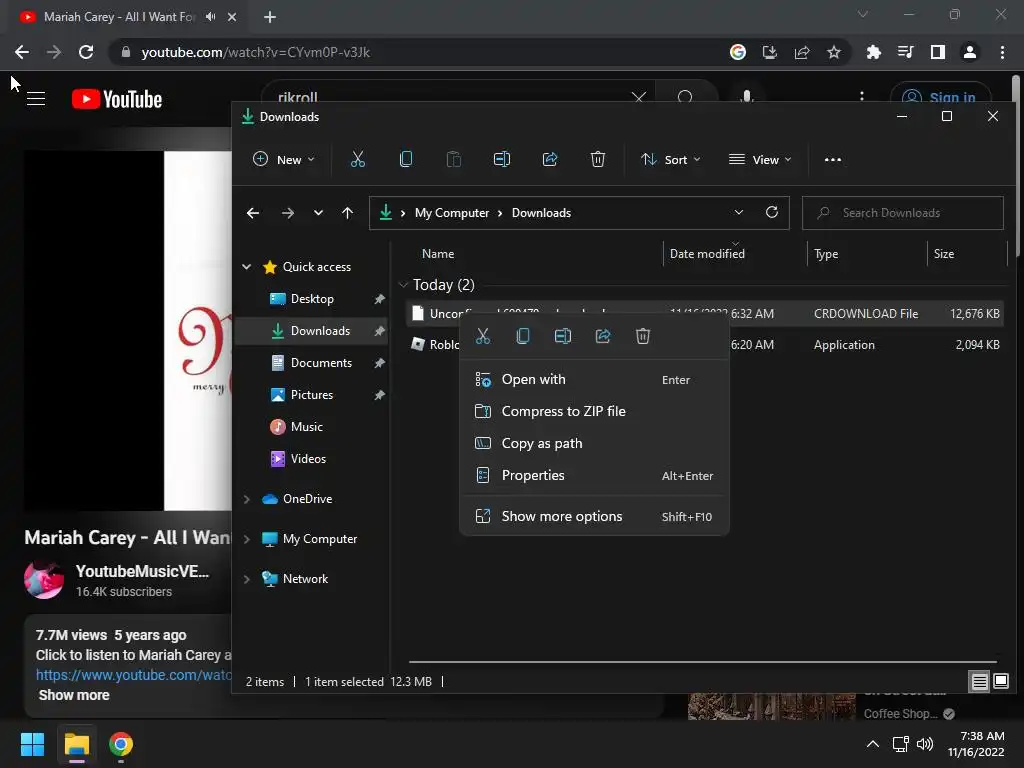Click My Computer in address breadcrumb
Image resolution: width=1024 pixels, height=768 pixels.
pos(452,213)
